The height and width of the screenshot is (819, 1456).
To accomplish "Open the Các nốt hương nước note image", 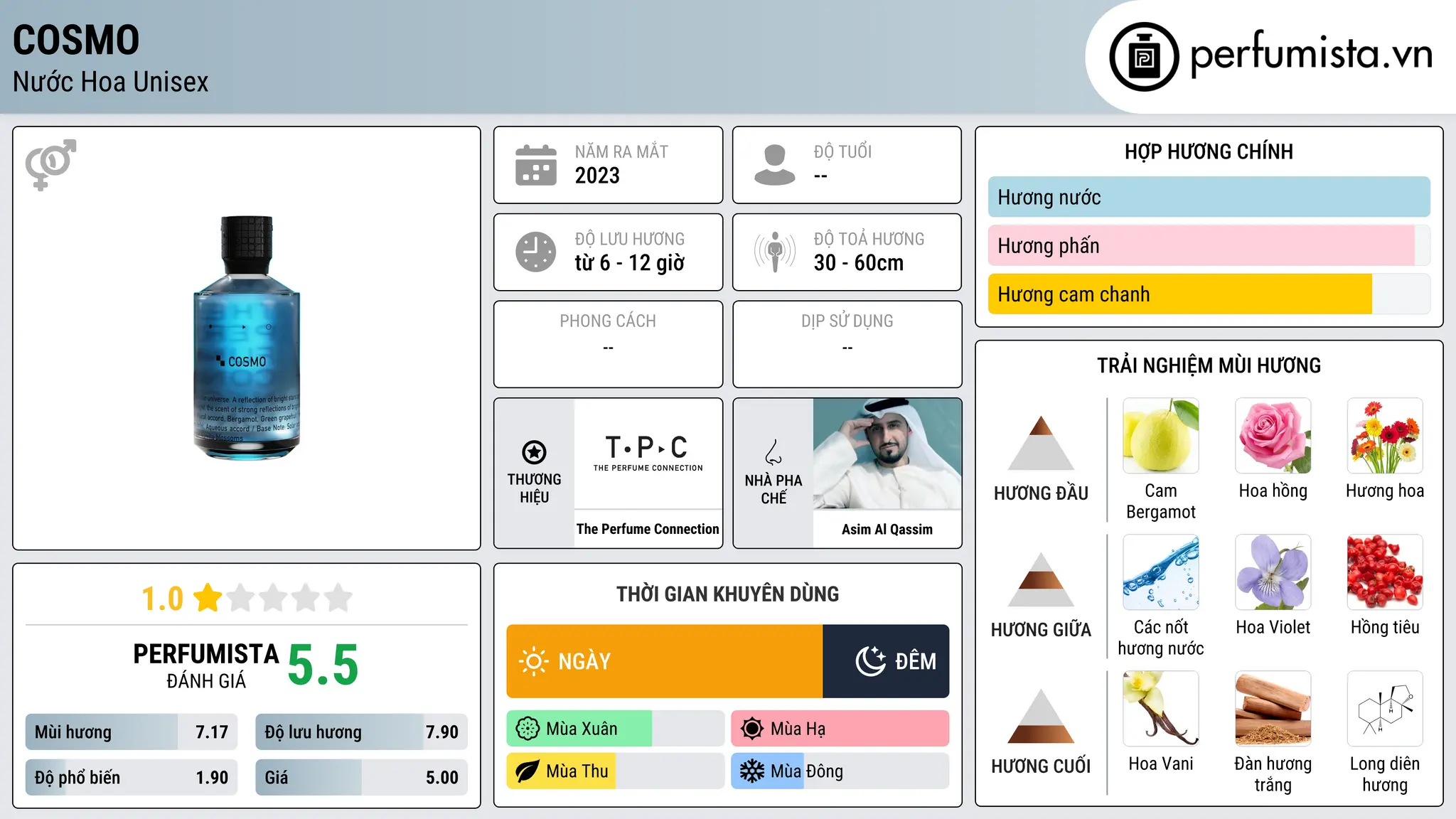I will click(x=1161, y=572).
